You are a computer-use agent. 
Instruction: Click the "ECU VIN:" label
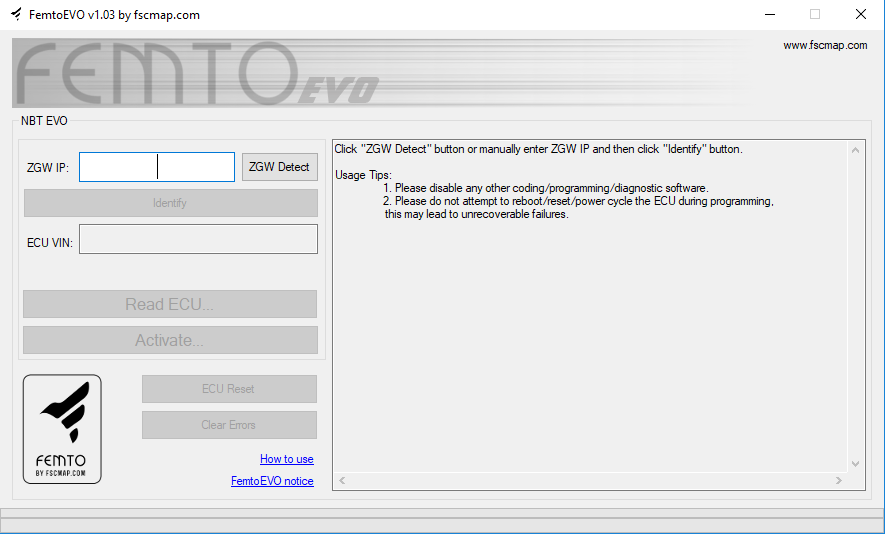[50, 243]
